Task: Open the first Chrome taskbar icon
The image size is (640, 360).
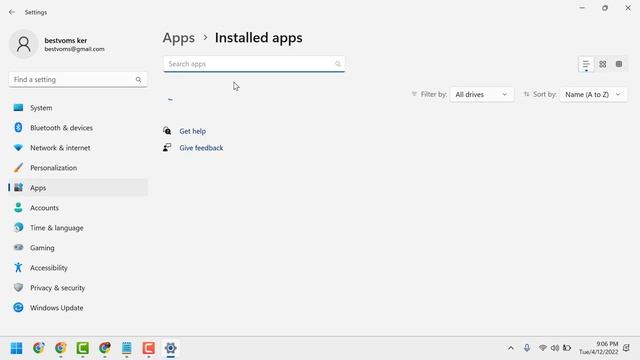Action: (x=39, y=348)
